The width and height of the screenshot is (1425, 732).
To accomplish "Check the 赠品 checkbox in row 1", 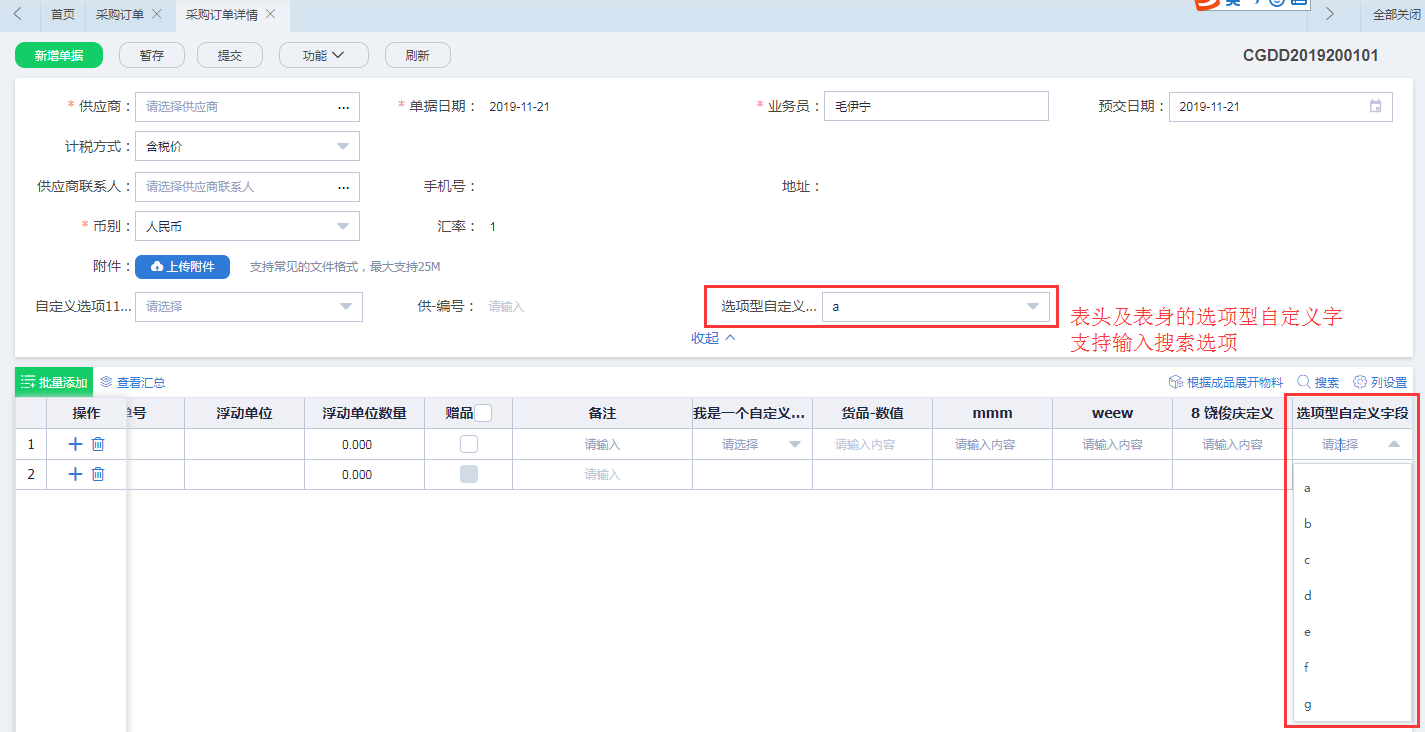I will point(469,444).
